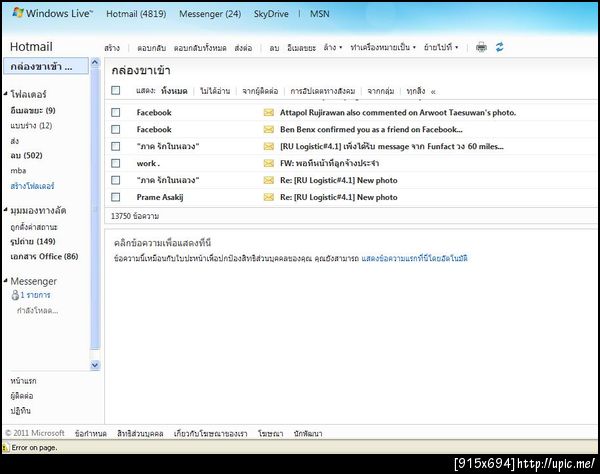Click ตอบกลับ reply button
The width and height of the screenshot is (600, 474).
tap(152, 48)
